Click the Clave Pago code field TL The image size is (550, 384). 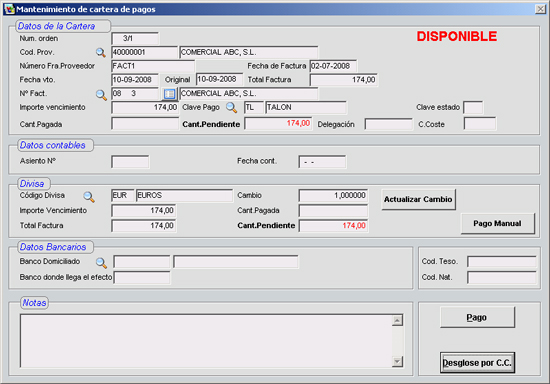(x=254, y=108)
